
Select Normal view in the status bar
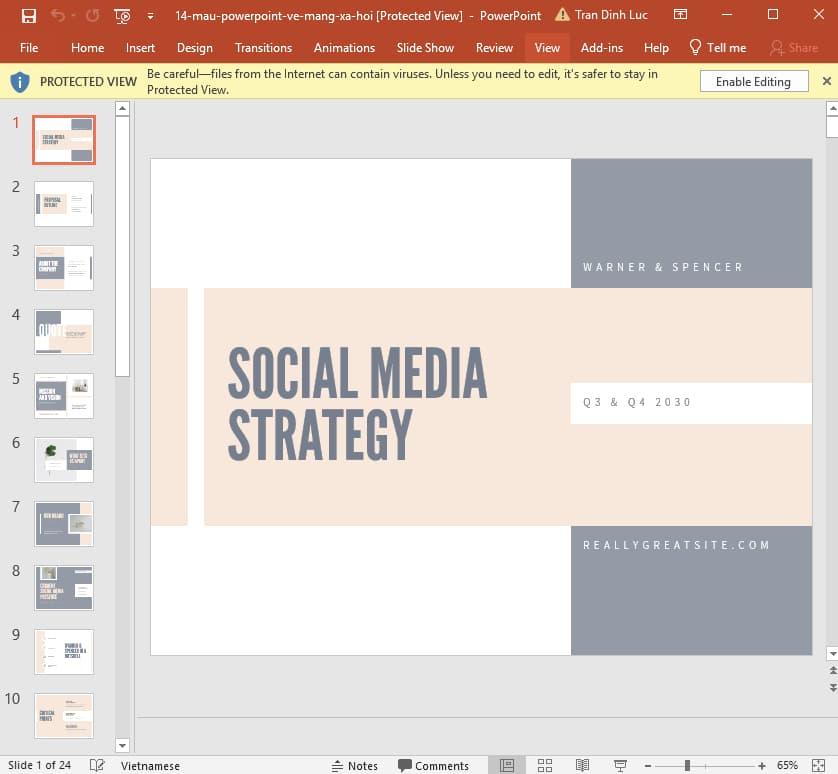click(x=506, y=765)
